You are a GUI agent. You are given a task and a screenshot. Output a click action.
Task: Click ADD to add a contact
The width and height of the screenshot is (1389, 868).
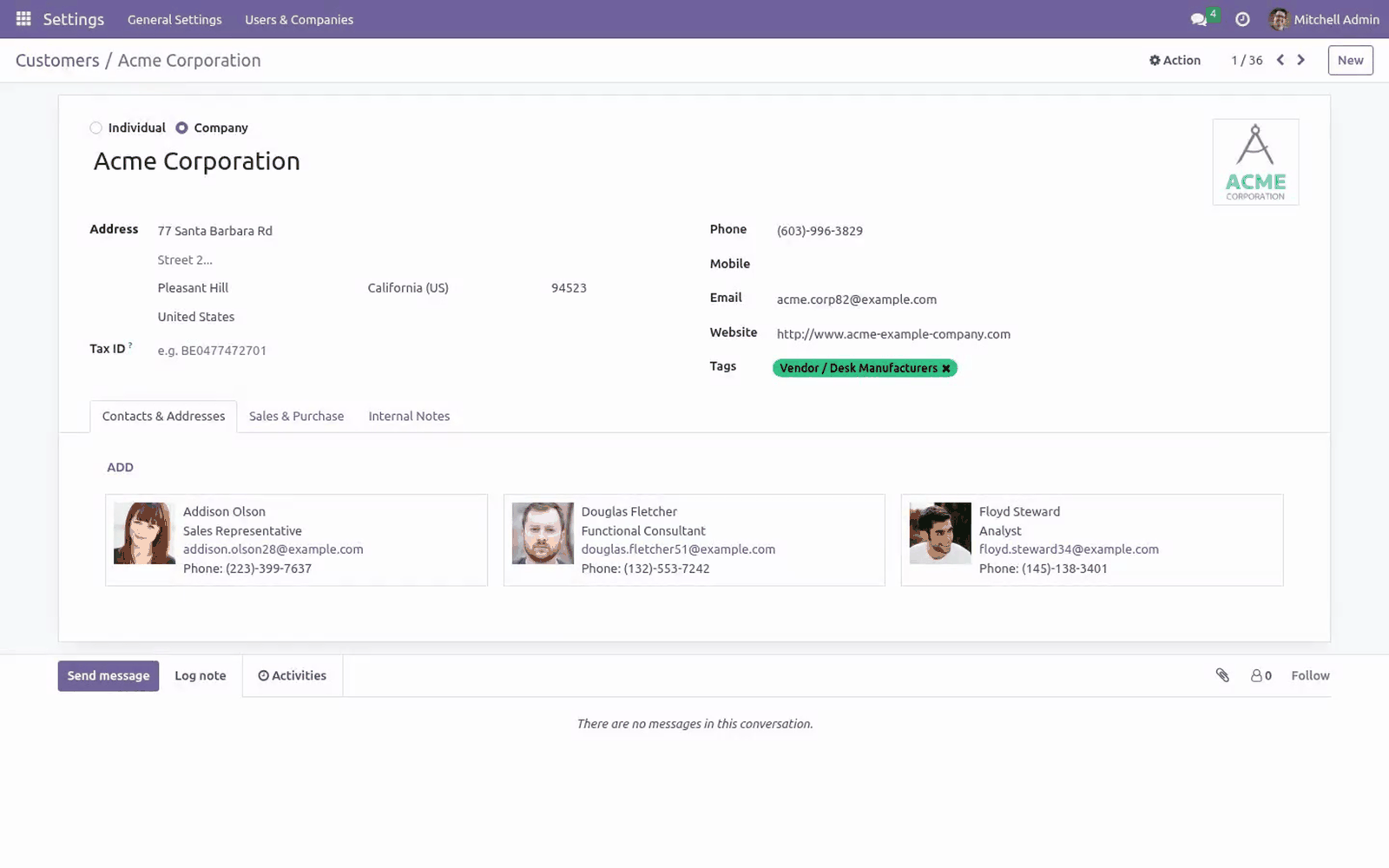point(120,467)
